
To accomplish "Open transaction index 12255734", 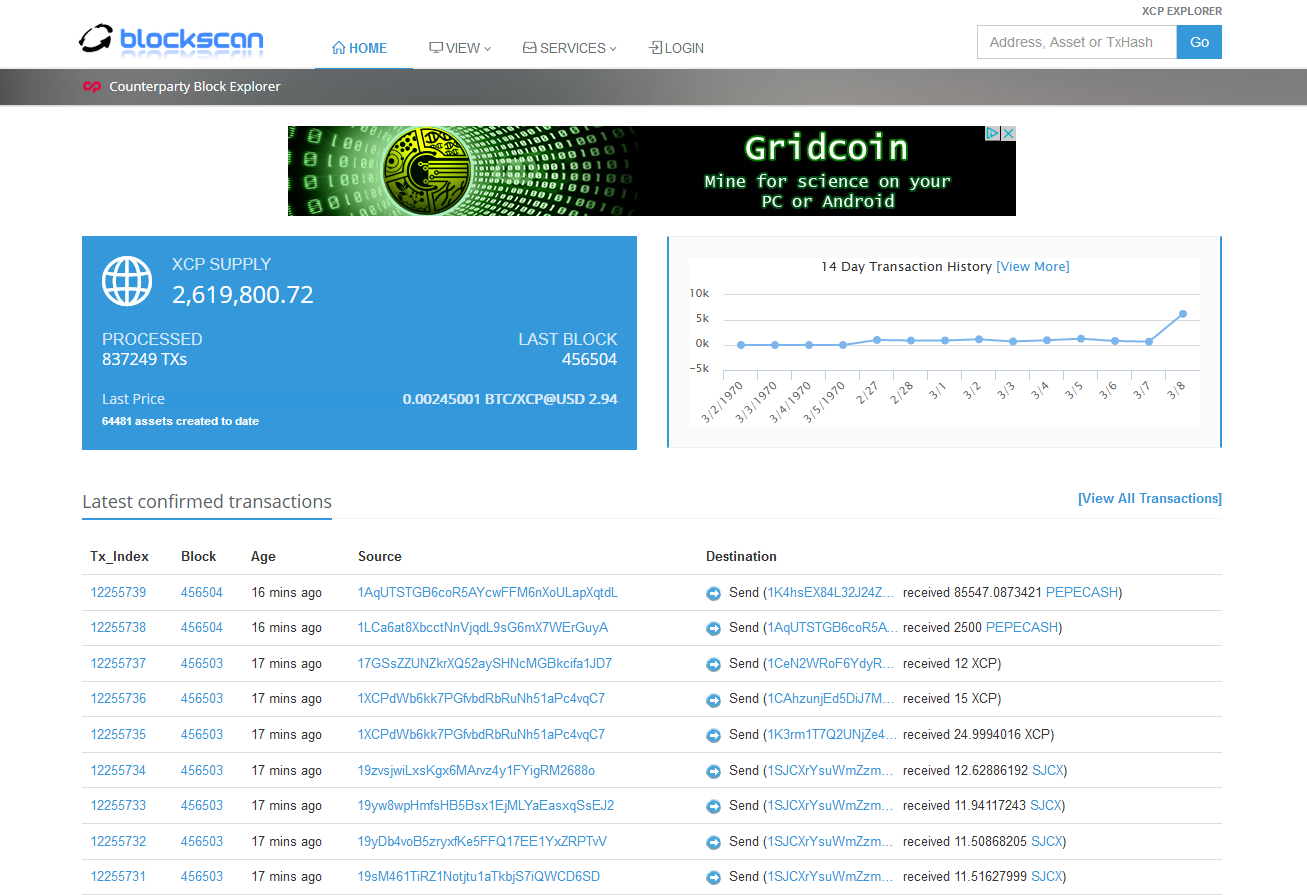I will coord(118,770).
